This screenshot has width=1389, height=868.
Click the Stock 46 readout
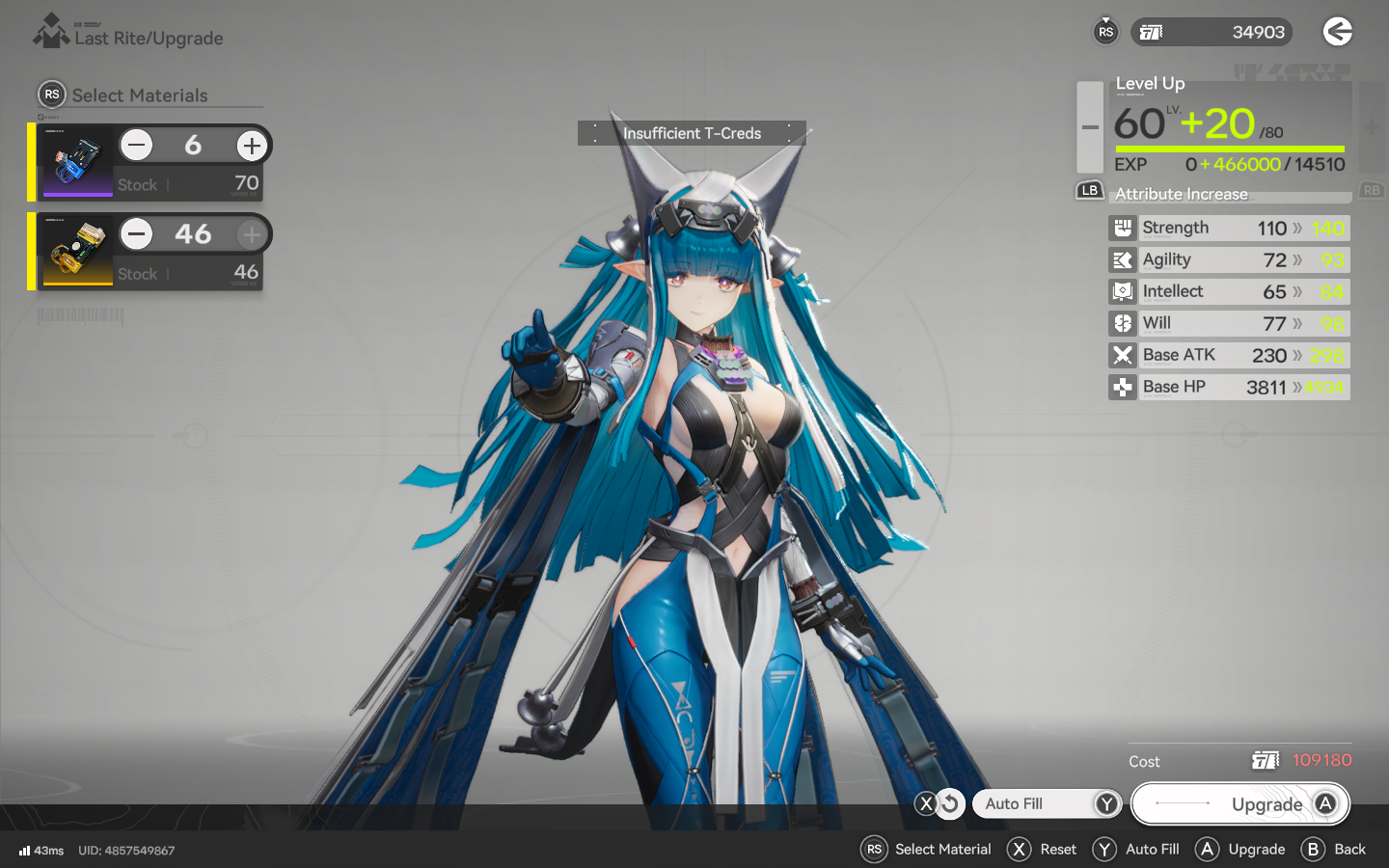(x=189, y=273)
